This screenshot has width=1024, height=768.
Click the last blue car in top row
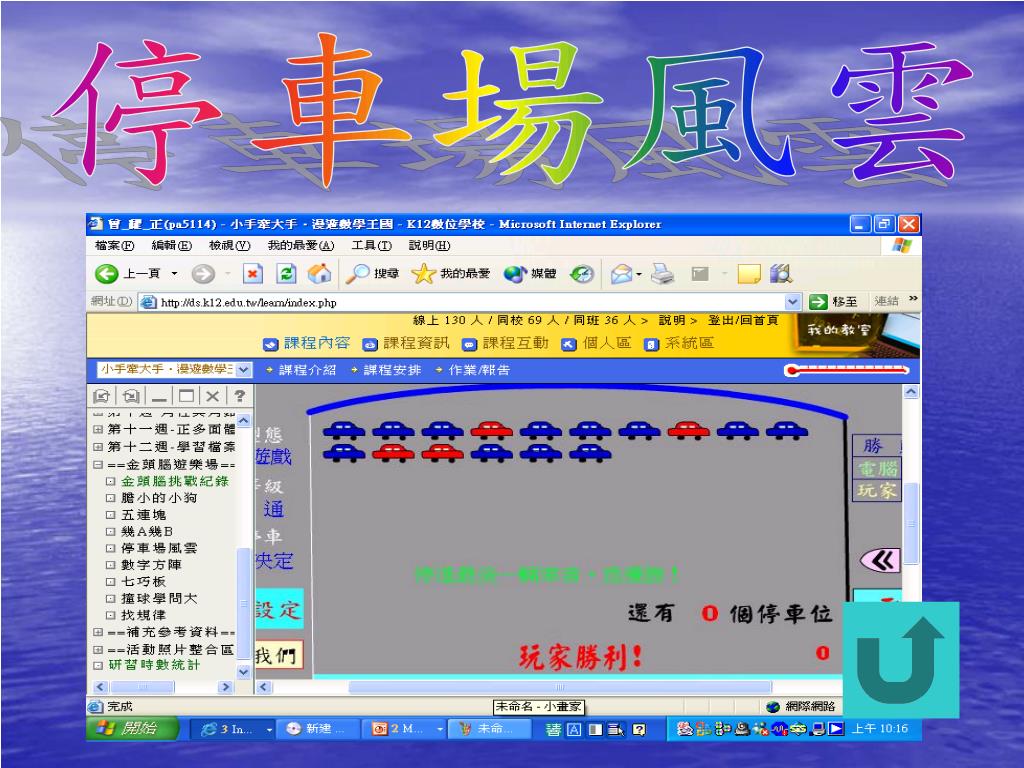tap(787, 430)
